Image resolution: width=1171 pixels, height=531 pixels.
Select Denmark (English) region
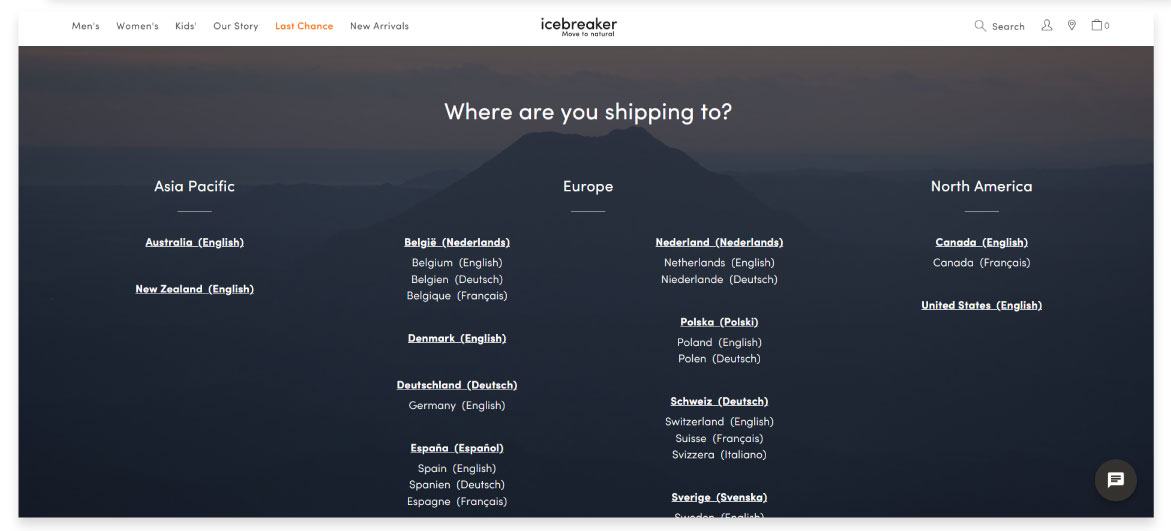[x=457, y=338]
